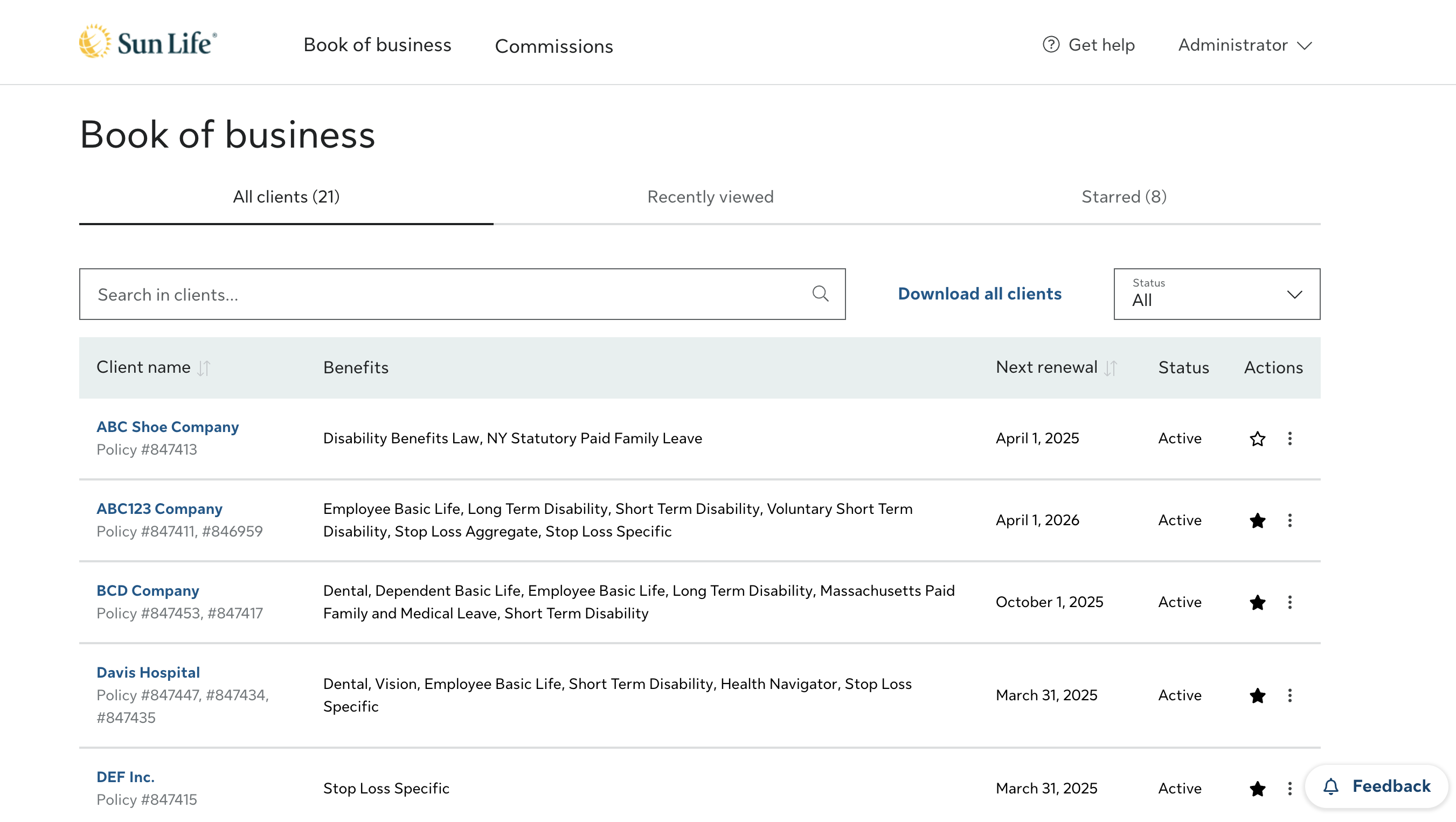This screenshot has height=822, width=1456.
Task: Switch to the Recently viewed tab
Action: point(709,197)
